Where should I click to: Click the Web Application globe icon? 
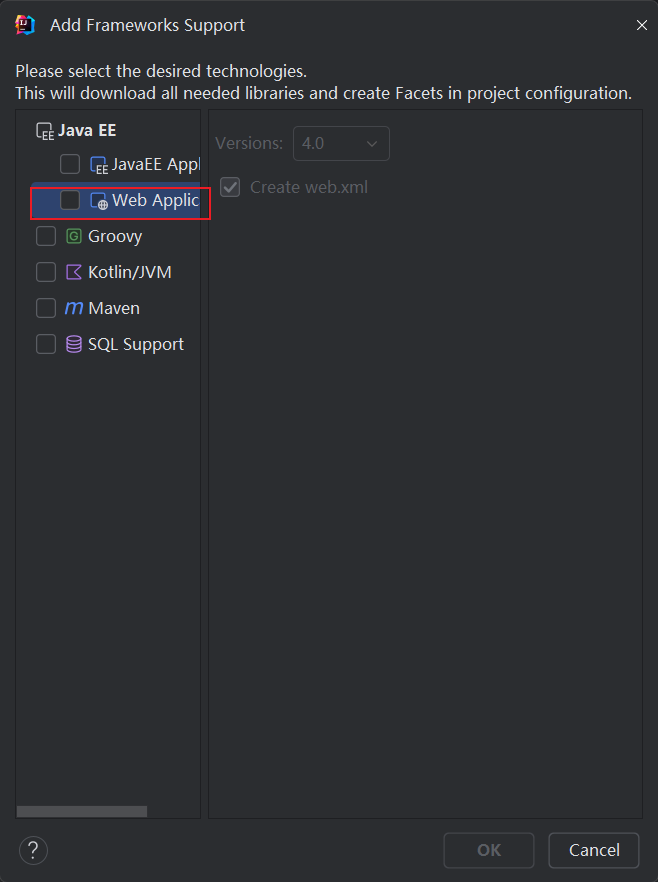99,201
